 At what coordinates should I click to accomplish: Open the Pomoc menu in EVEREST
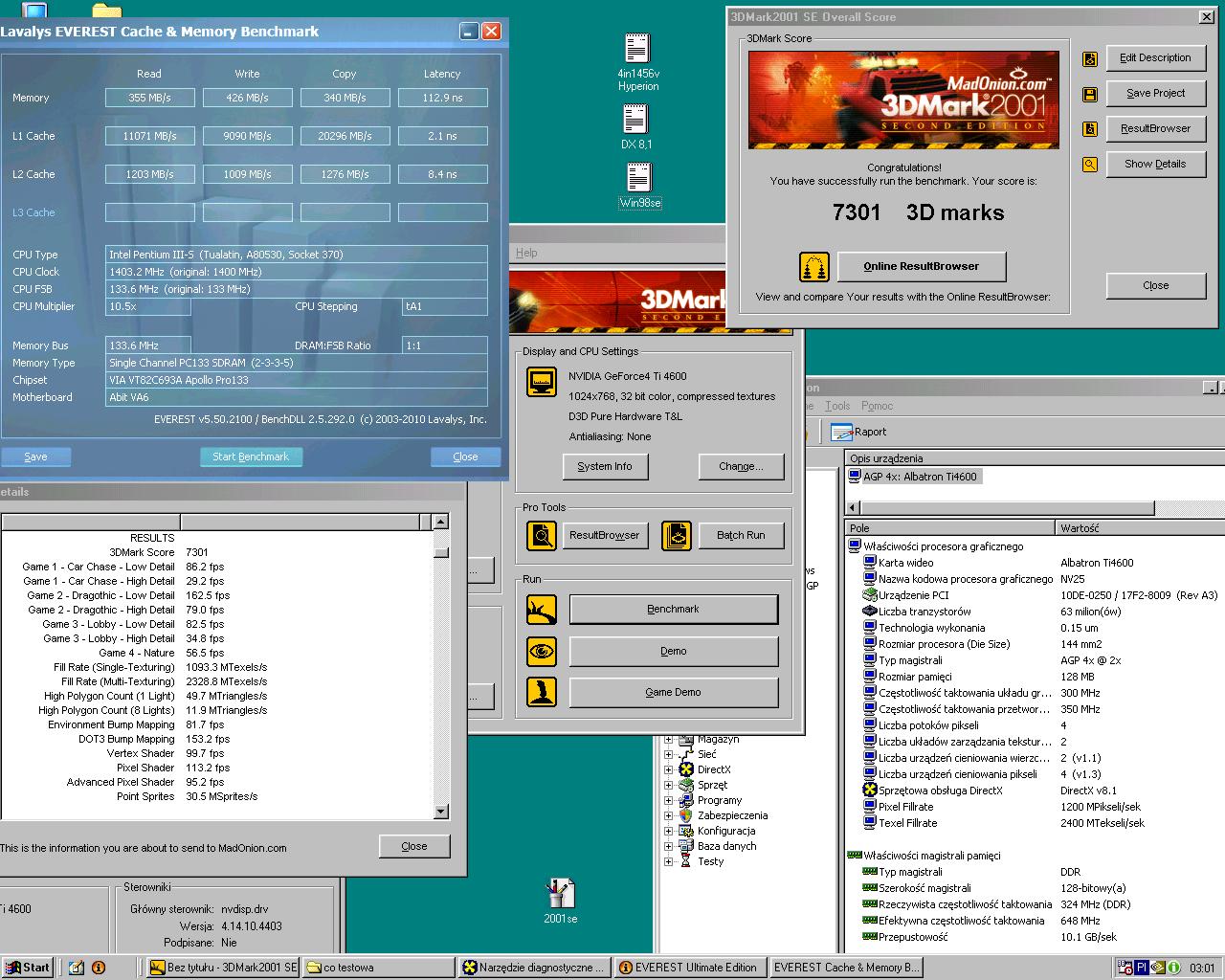click(x=877, y=406)
